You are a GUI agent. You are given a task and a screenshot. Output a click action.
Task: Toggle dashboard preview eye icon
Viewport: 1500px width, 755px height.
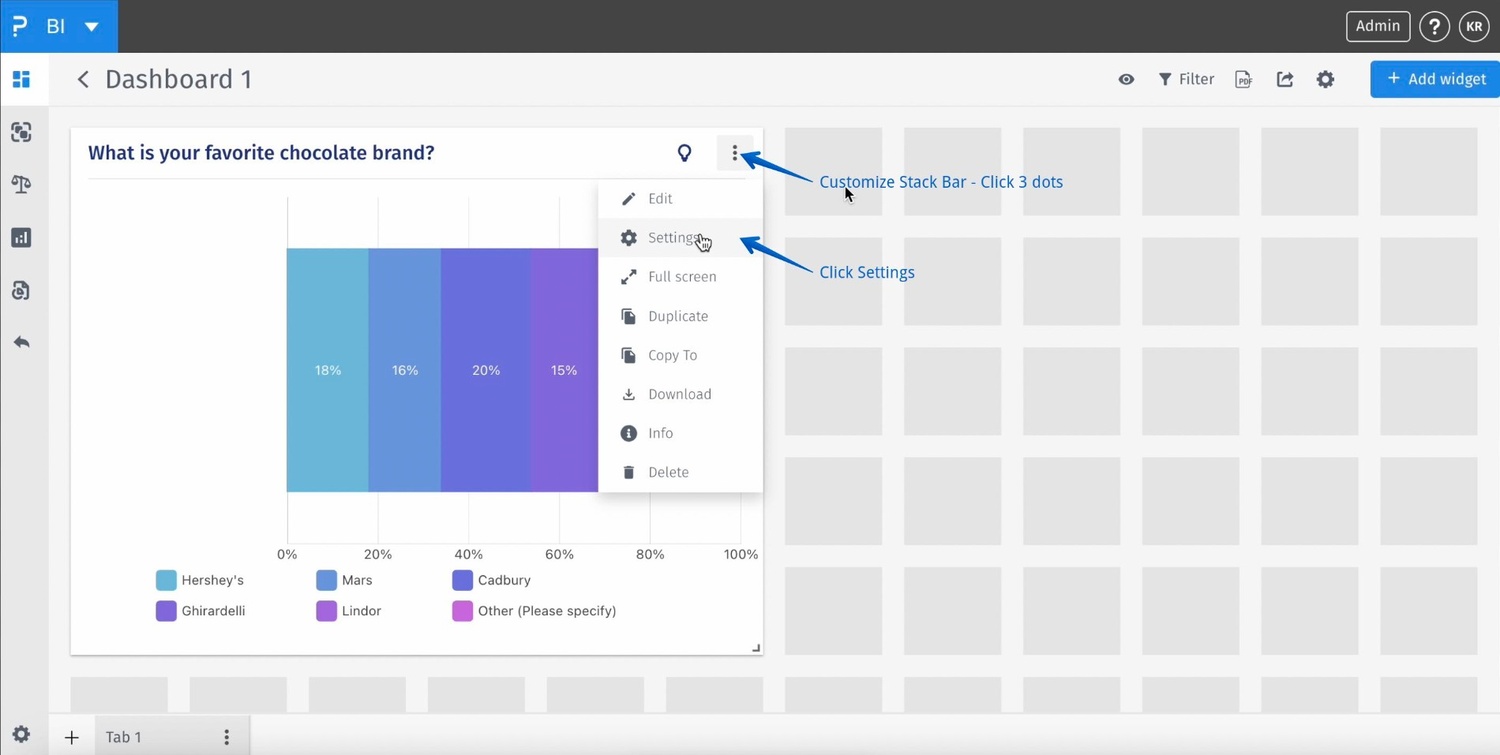point(1126,79)
